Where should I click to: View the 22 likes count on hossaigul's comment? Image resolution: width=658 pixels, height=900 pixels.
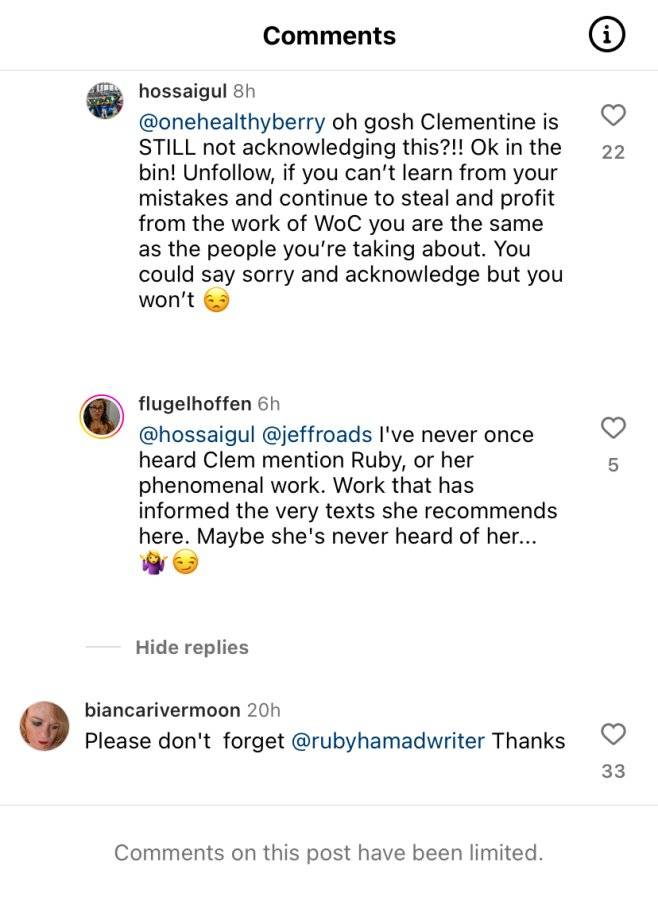click(613, 152)
